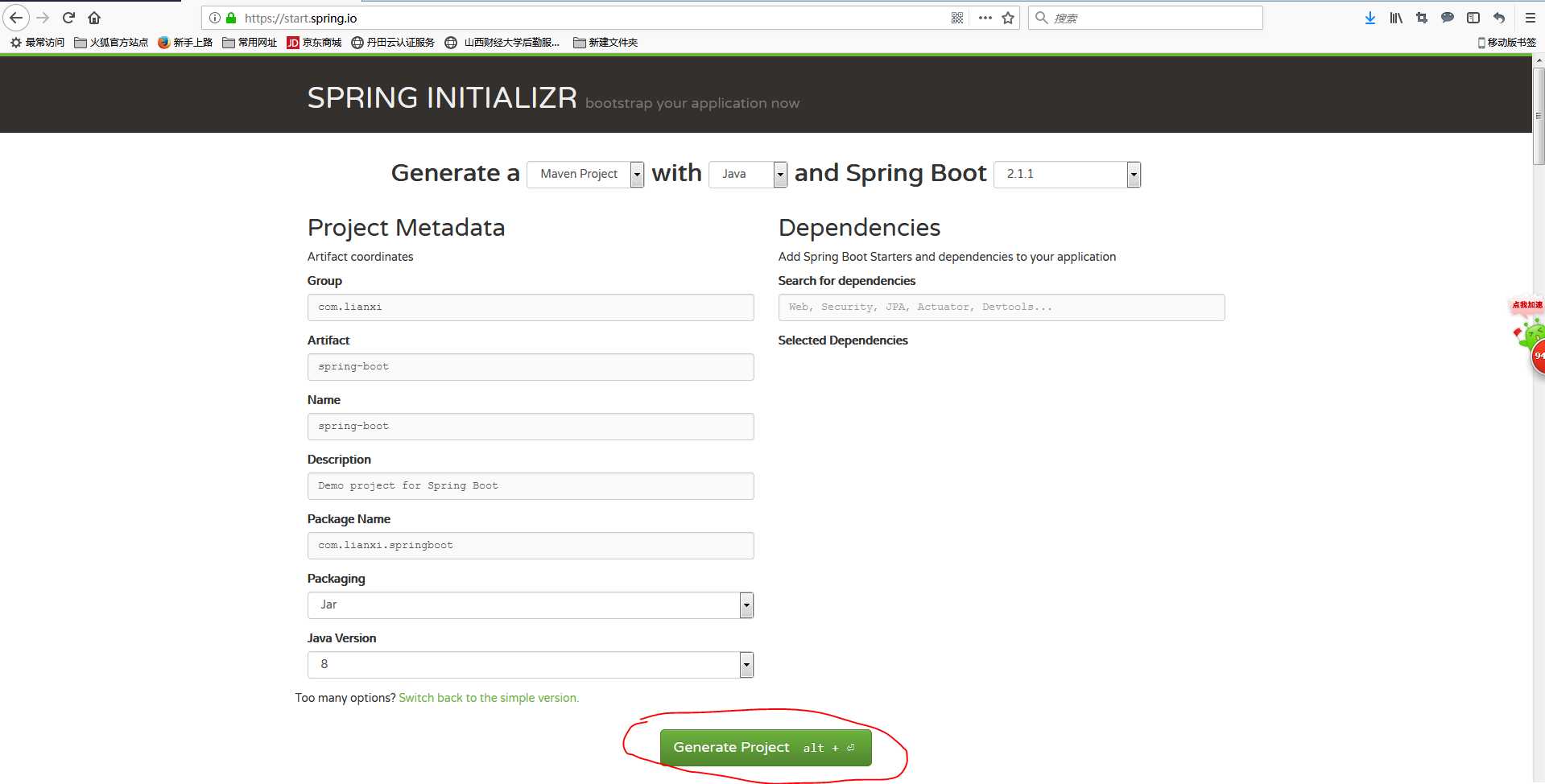This screenshot has width=1545, height=784.
Task: Focus the Package Name input field
Action: [531, 546]
